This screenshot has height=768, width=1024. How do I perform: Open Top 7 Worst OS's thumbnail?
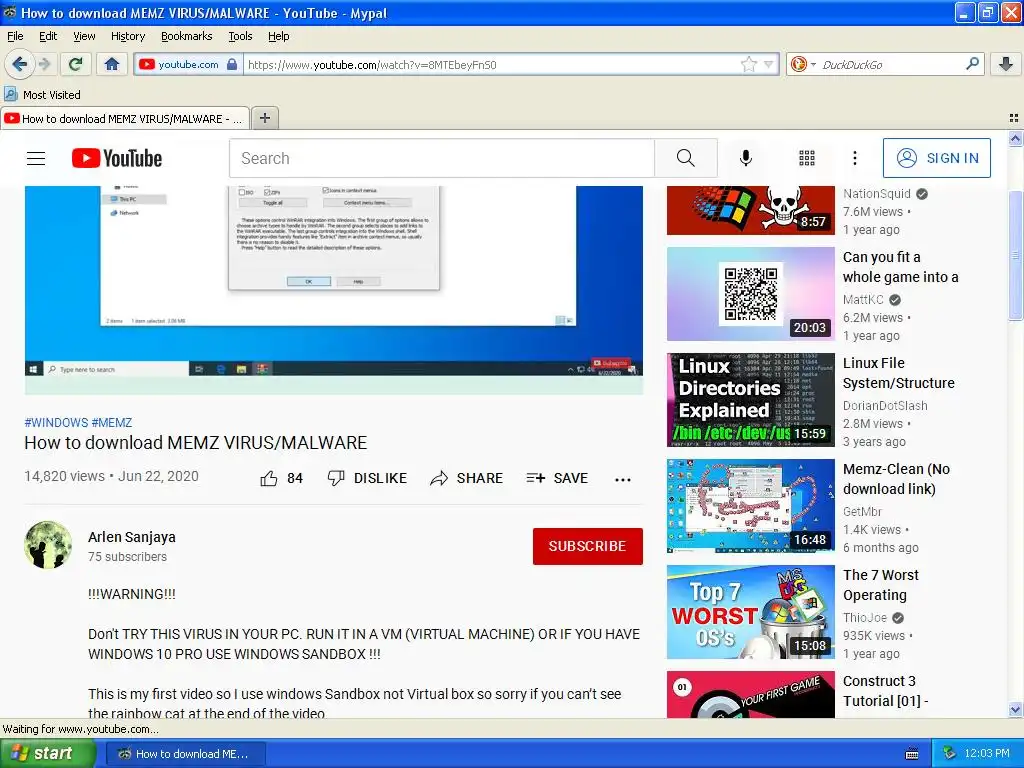coord(750,612)
